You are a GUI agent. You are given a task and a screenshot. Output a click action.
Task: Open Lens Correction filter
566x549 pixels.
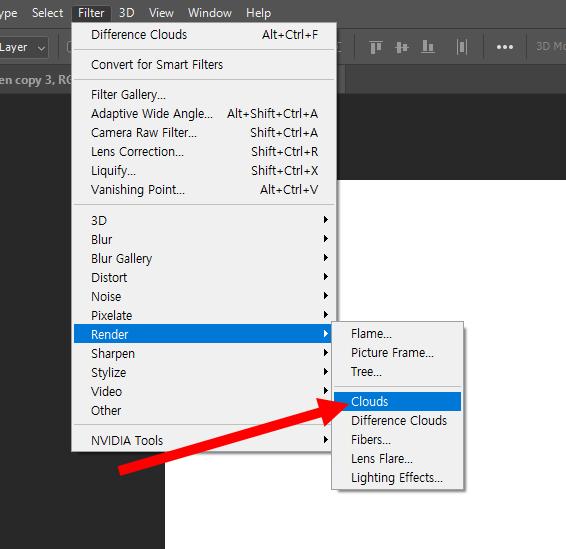point(204,152)
